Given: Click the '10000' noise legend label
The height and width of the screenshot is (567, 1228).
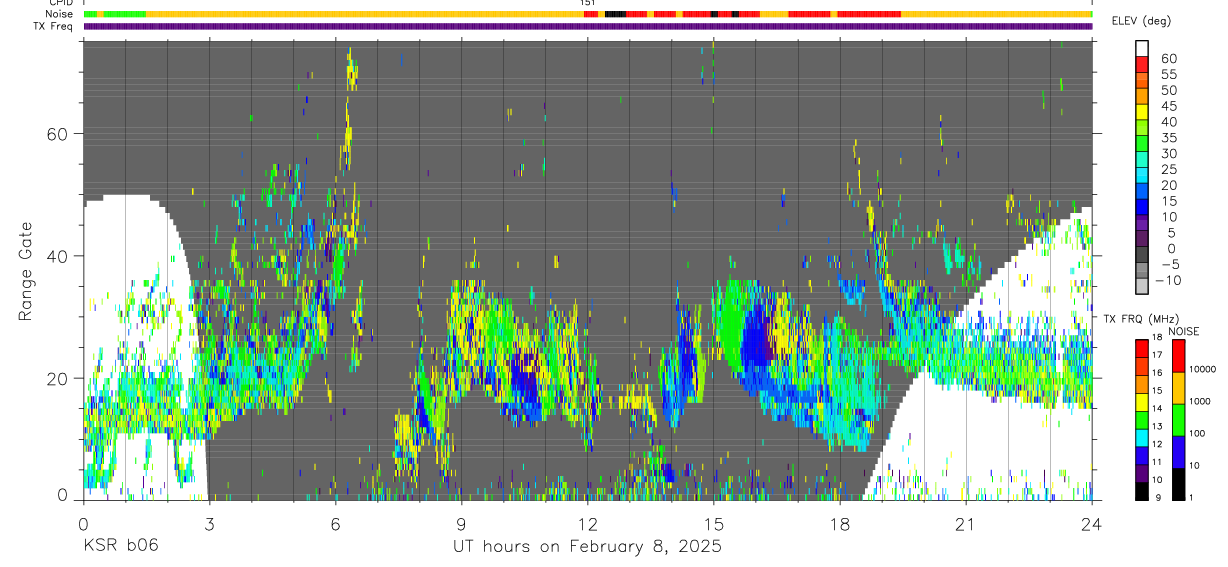Looking at the screenshot, I should 1204,369.
